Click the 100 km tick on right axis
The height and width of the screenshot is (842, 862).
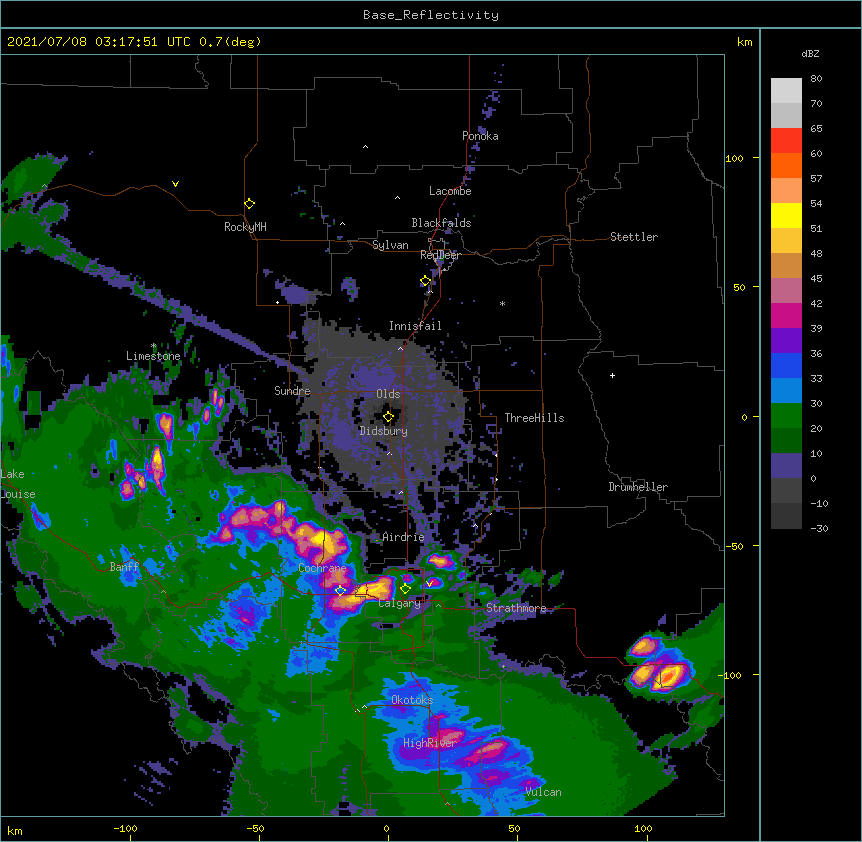734,158
